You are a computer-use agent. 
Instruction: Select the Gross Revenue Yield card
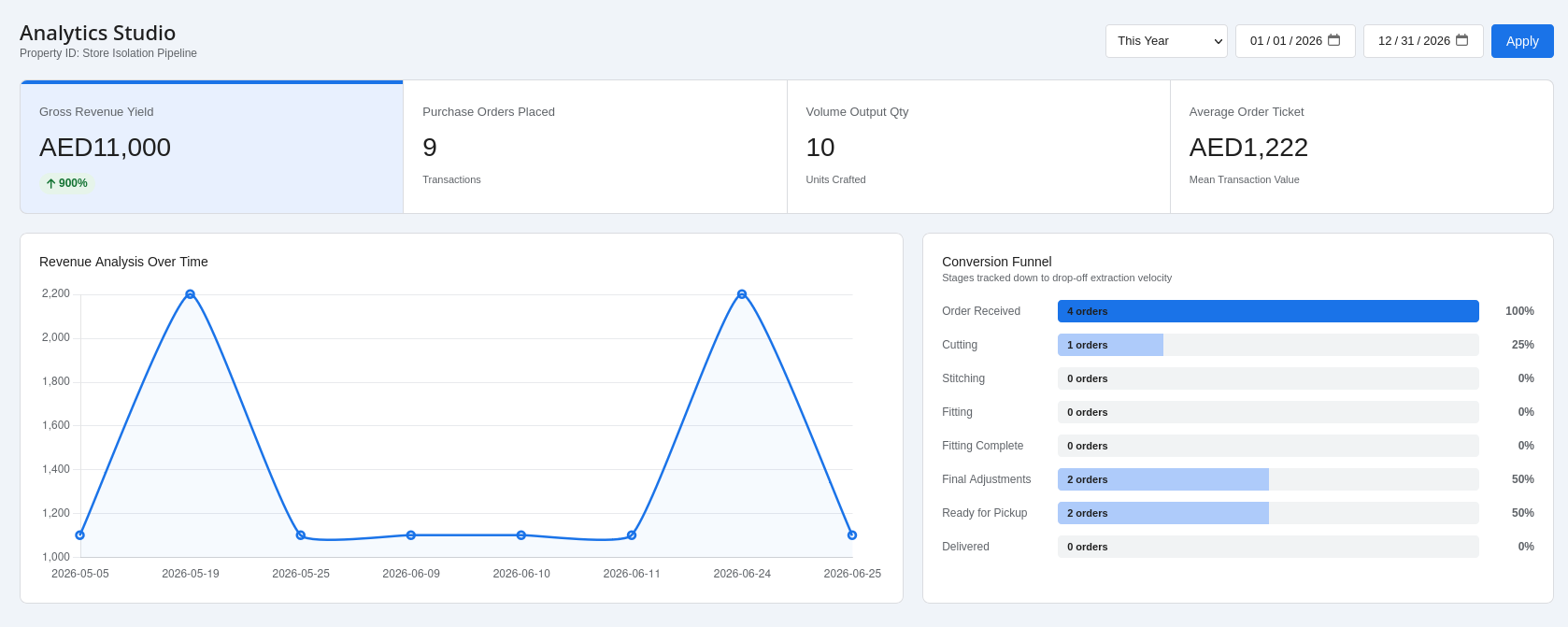[x=212, y=147]
